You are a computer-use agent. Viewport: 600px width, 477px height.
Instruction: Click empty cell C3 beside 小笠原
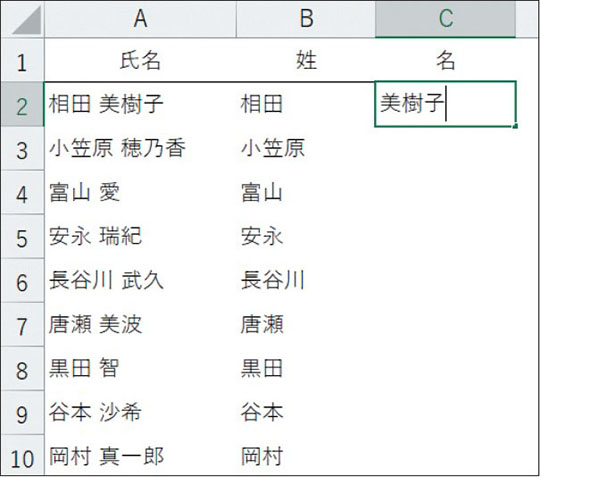click(445, 148)
